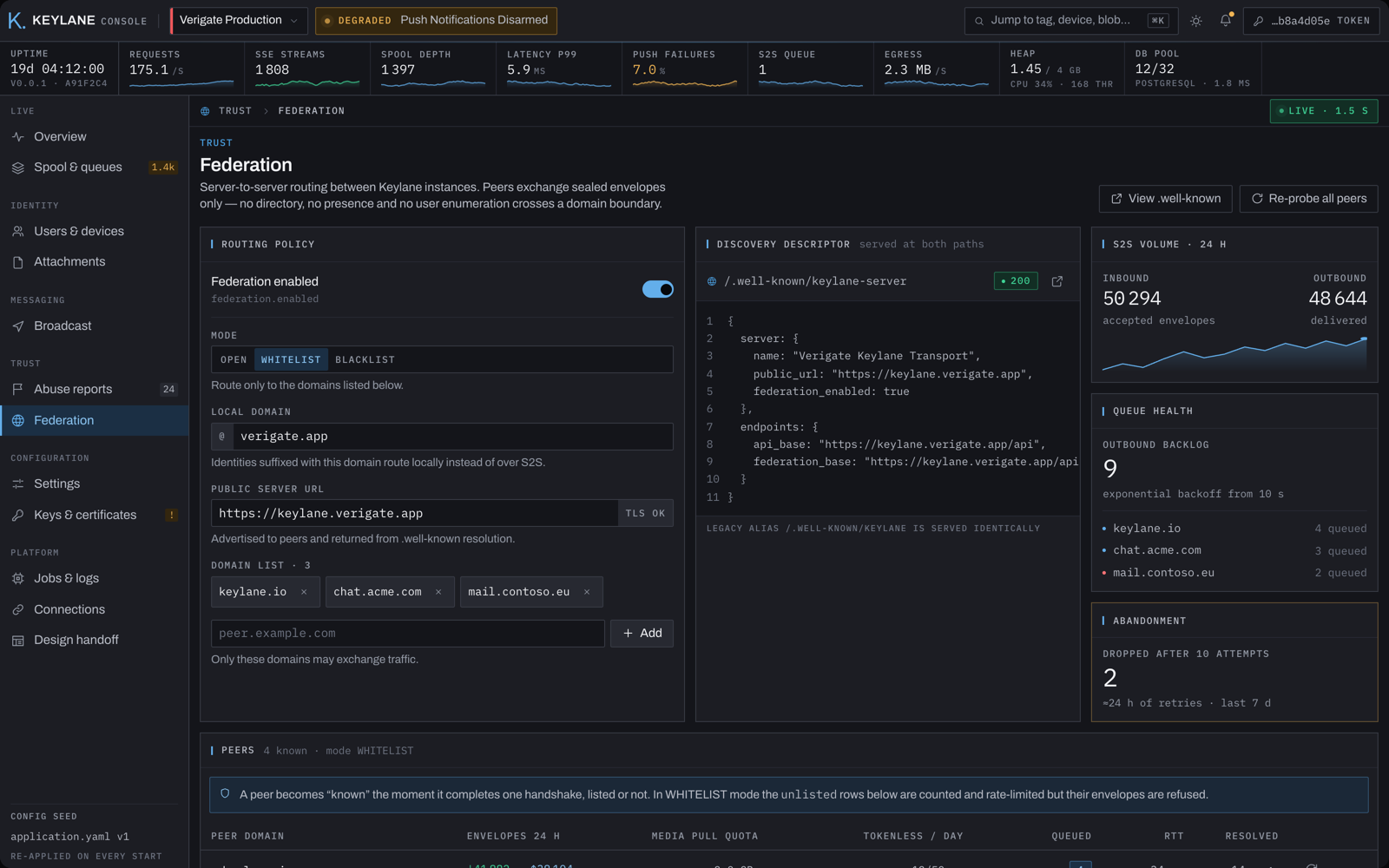Open Spool & queues page

point(95,168)
